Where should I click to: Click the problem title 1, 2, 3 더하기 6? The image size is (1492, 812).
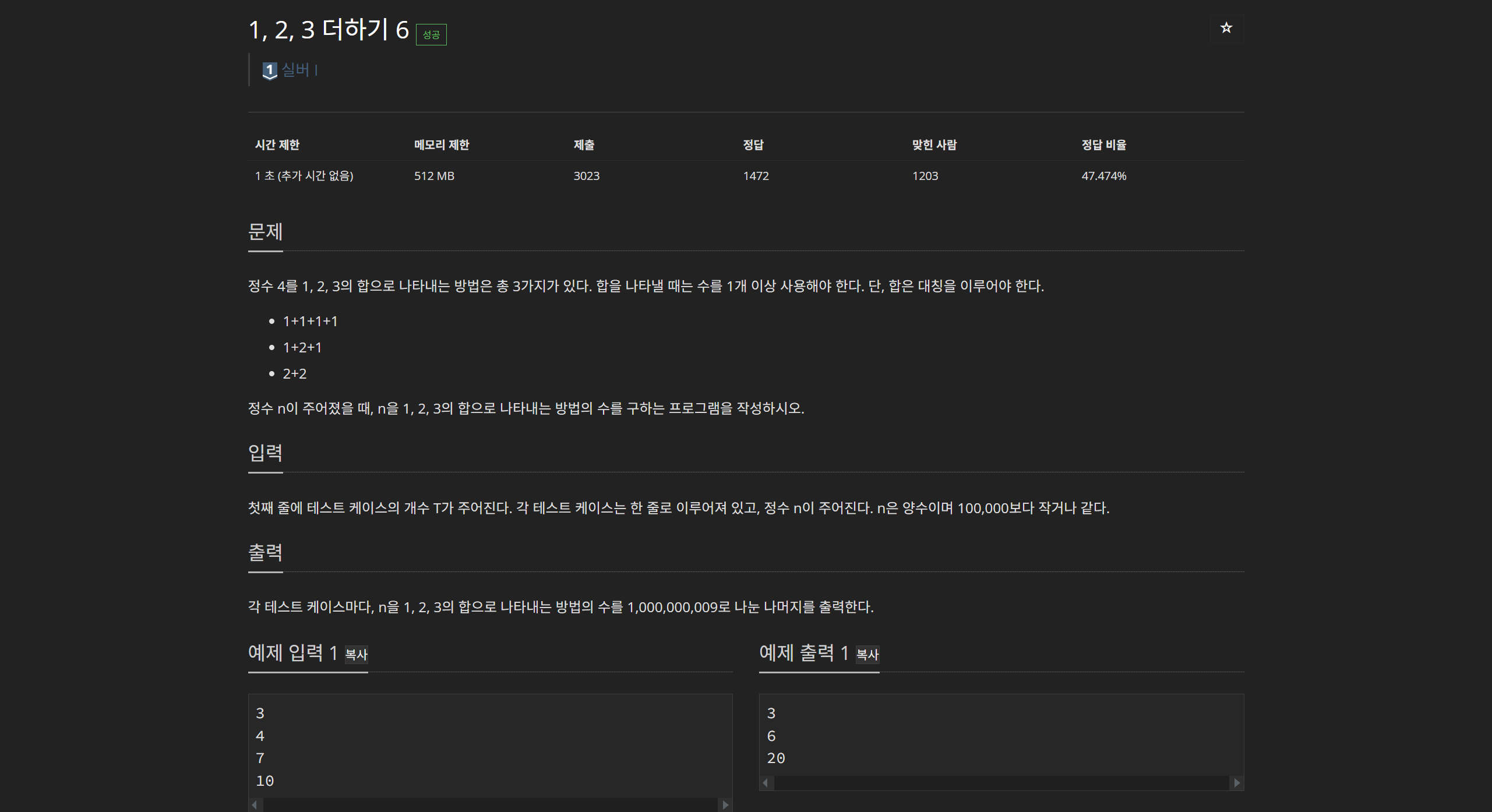(329, 30)
